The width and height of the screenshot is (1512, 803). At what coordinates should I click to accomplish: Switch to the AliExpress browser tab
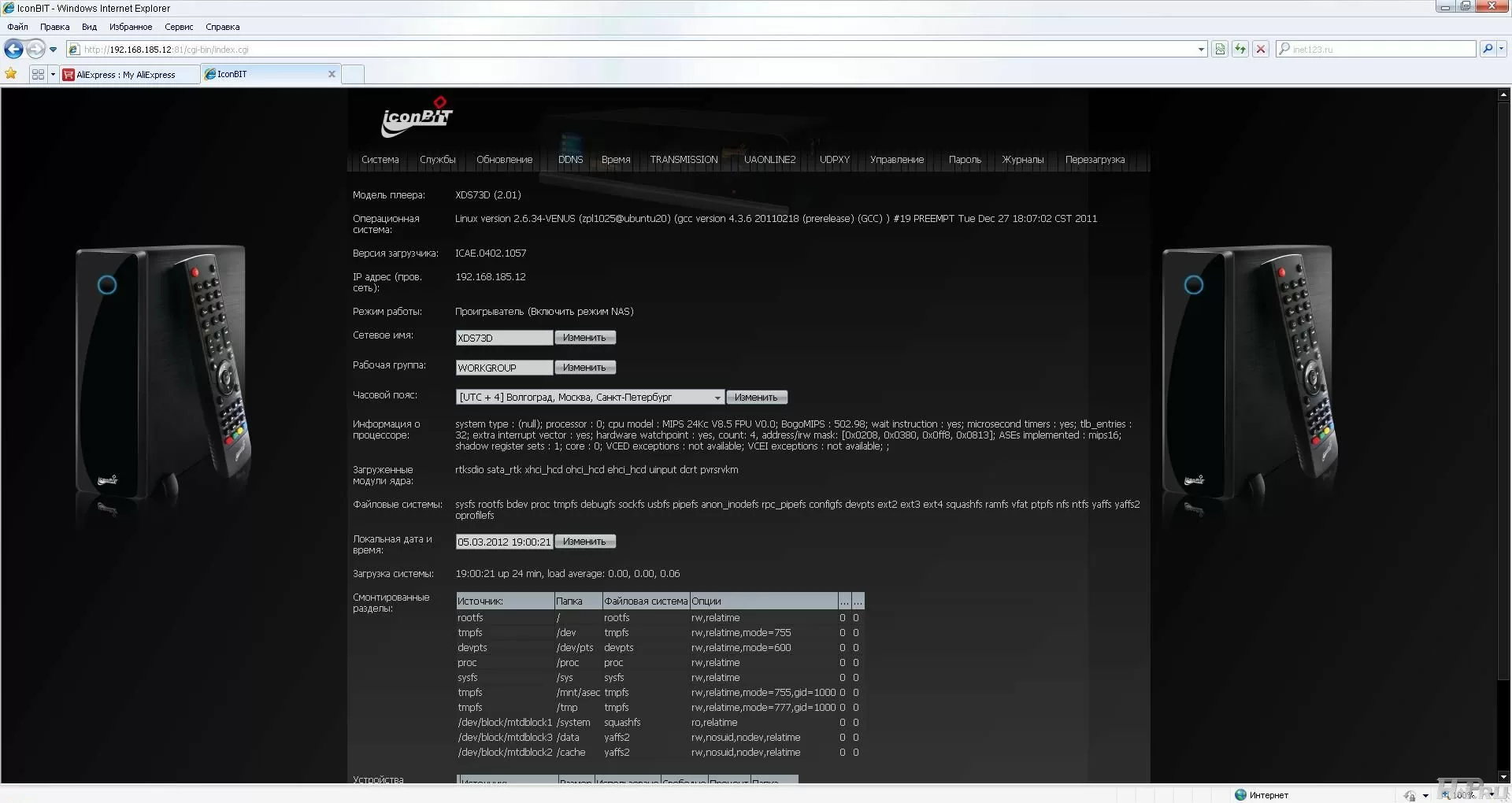tap(126, 75)
